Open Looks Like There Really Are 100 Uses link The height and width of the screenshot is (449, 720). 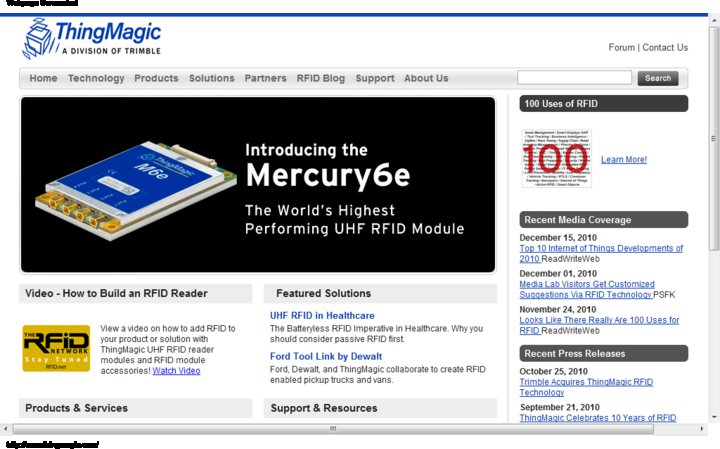click(599, 325)
